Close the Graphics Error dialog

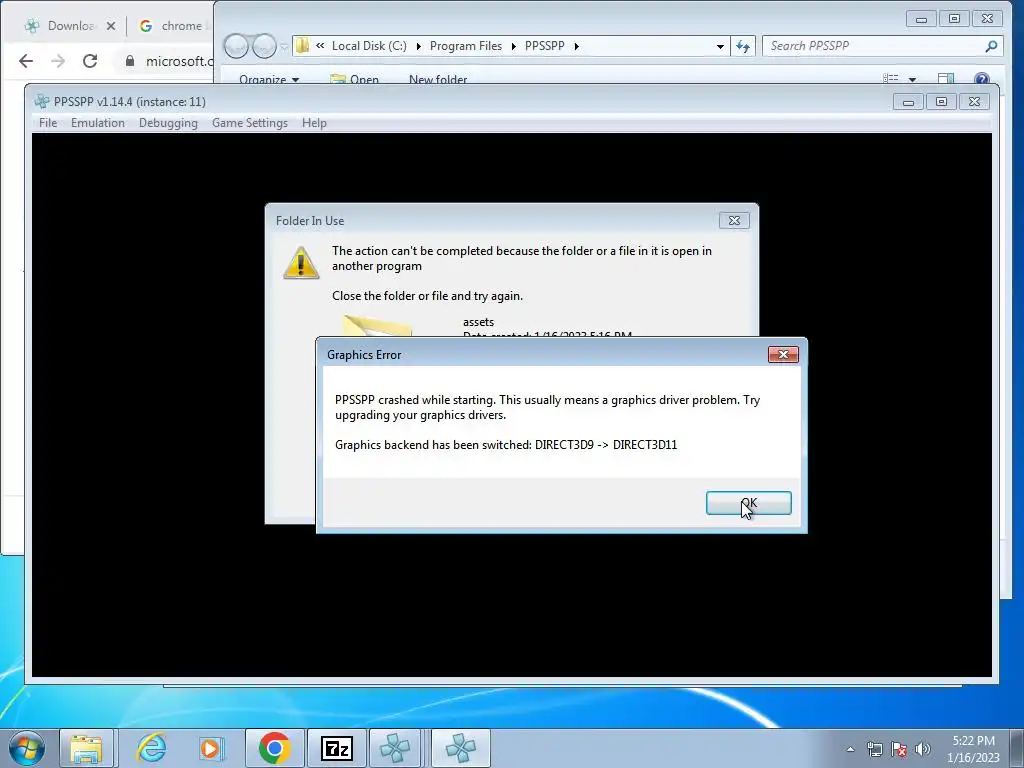coord(783,354)
